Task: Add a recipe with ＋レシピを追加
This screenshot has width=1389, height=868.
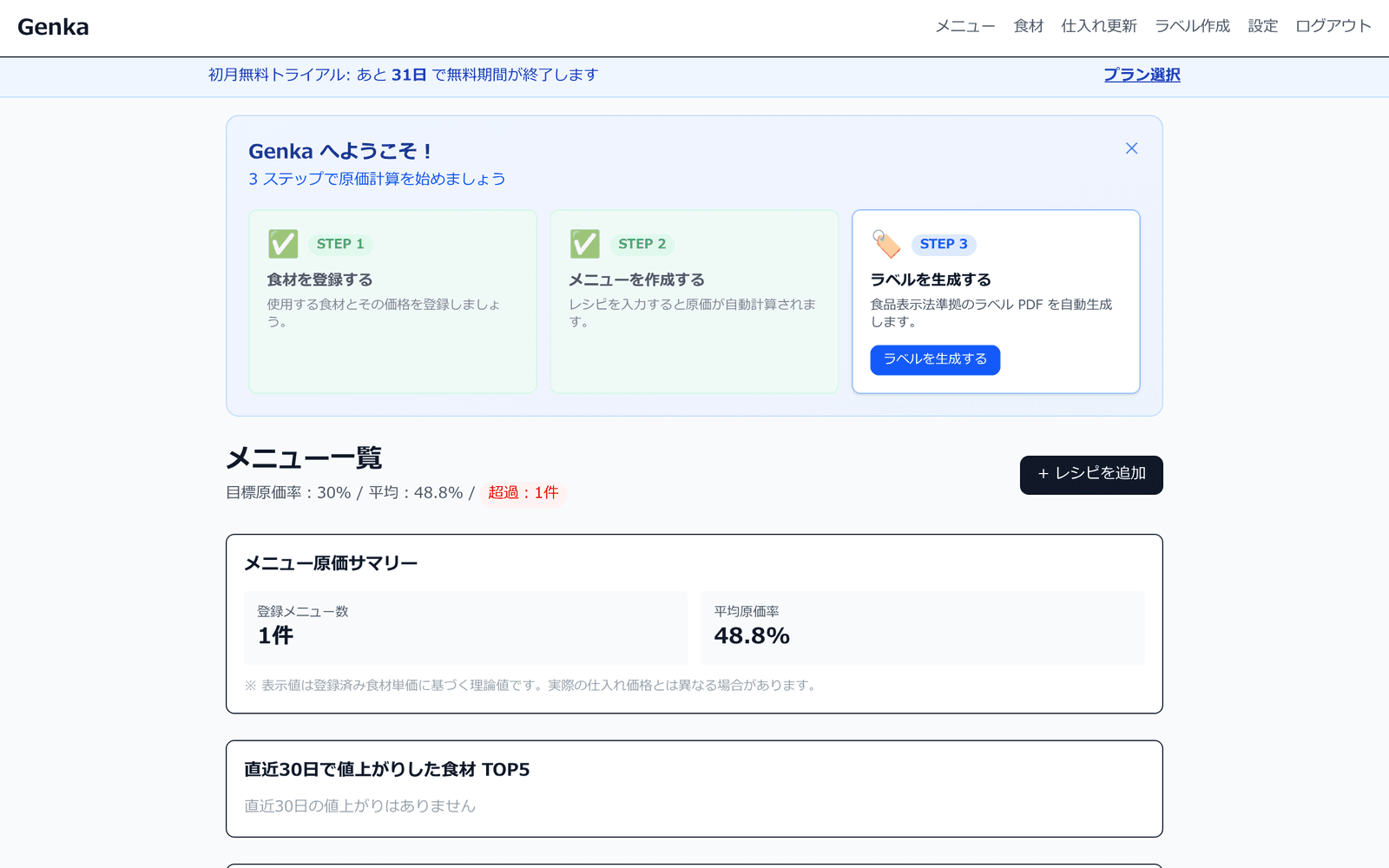Action: pyautogui.click(x=1091, y=475)
